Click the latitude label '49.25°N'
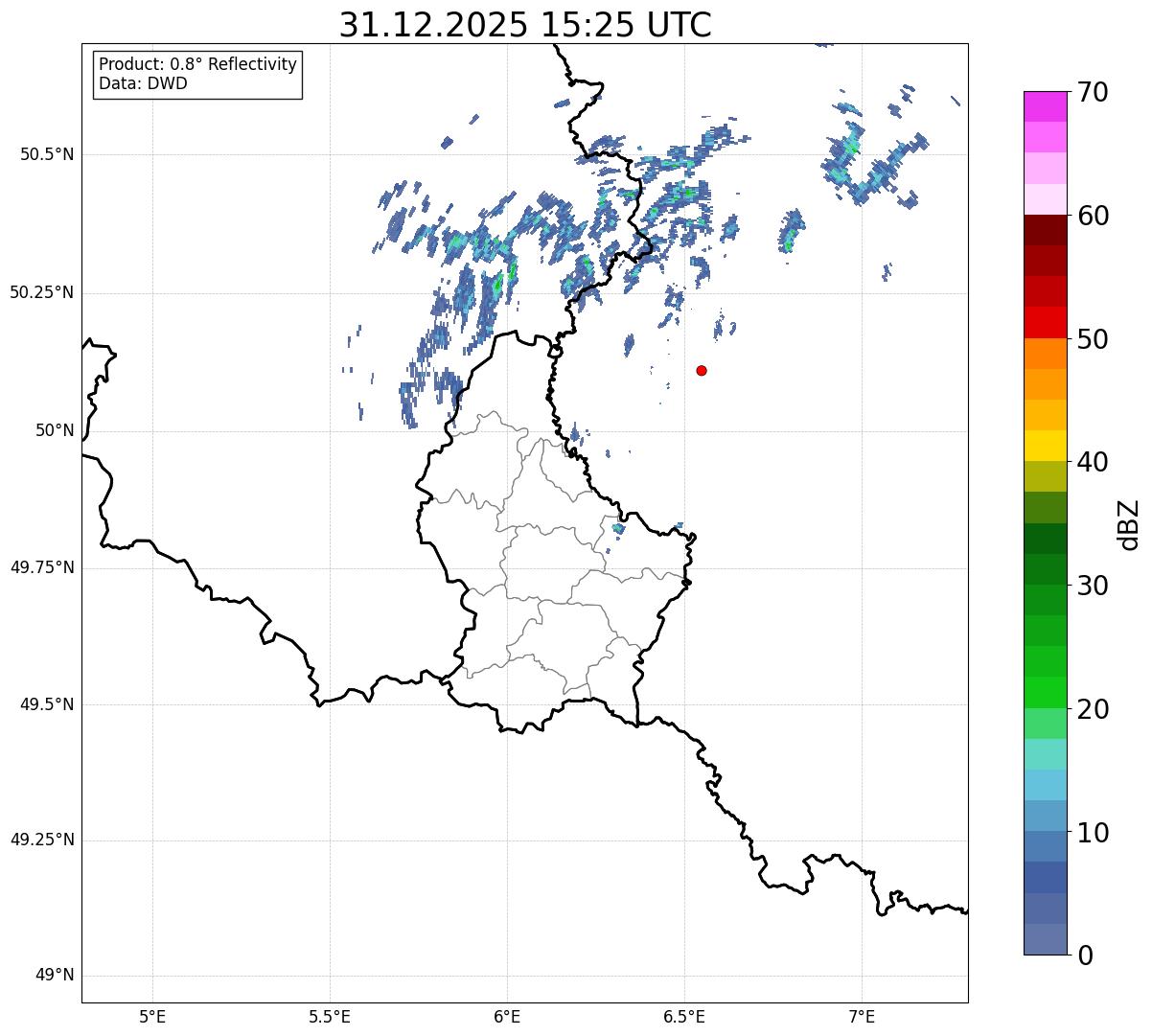This screenshot has width=1152, height=1036. coord(42,840)
